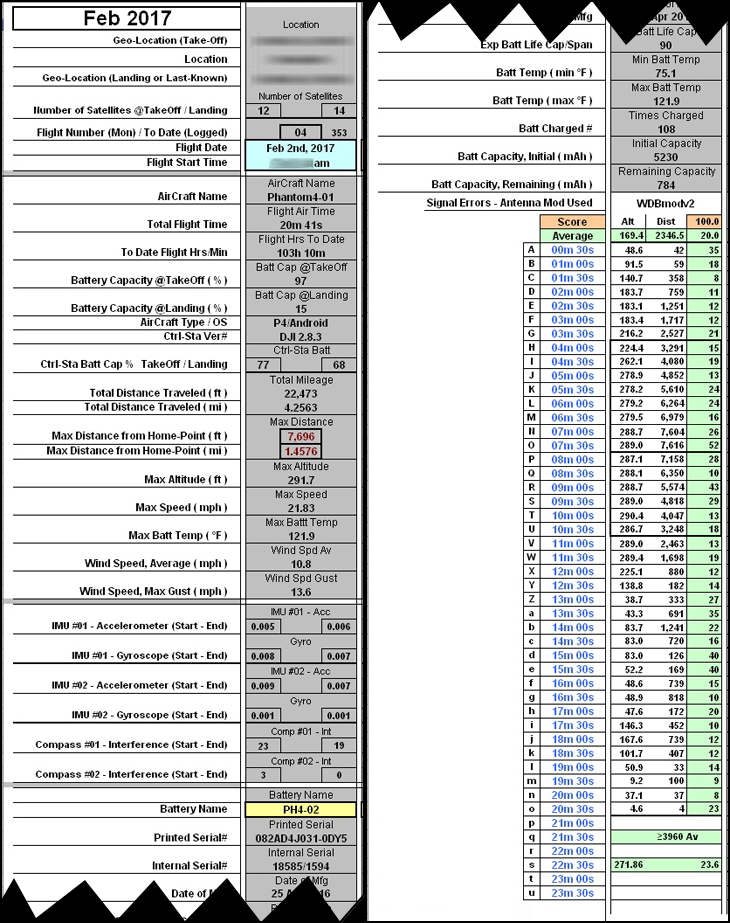Select the "Dist" column header
730x923 pixels.
[666, 222]
